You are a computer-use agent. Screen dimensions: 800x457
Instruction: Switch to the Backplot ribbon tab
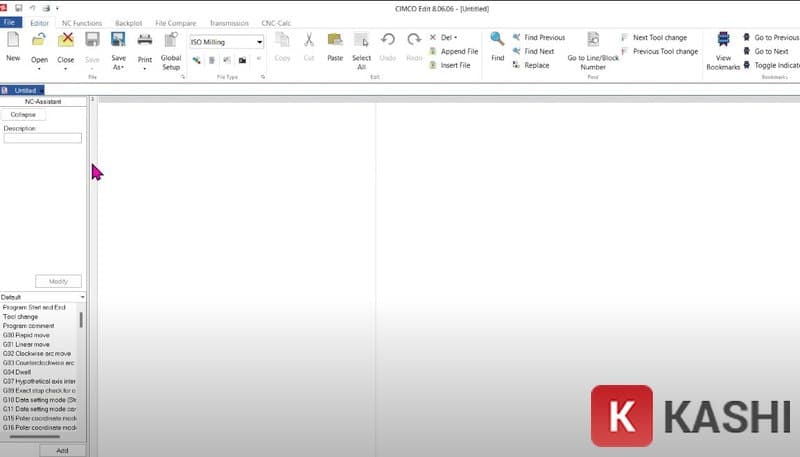(128, 22)
